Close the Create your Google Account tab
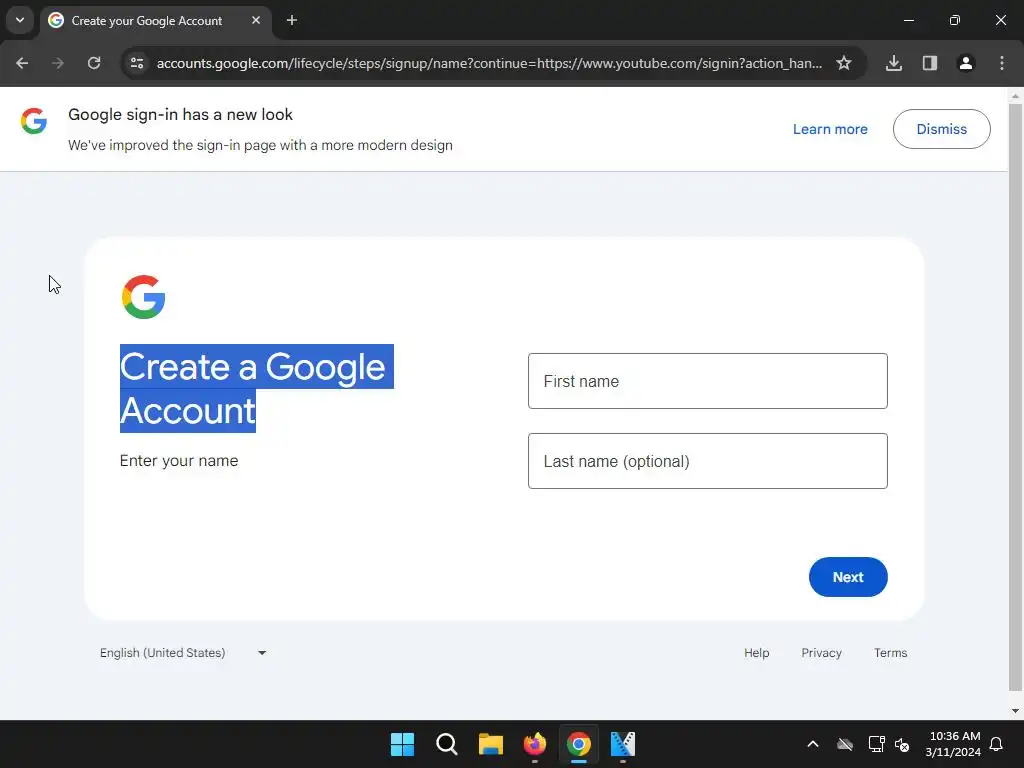This screenshot has width=1024, height=768. point(256,20)
